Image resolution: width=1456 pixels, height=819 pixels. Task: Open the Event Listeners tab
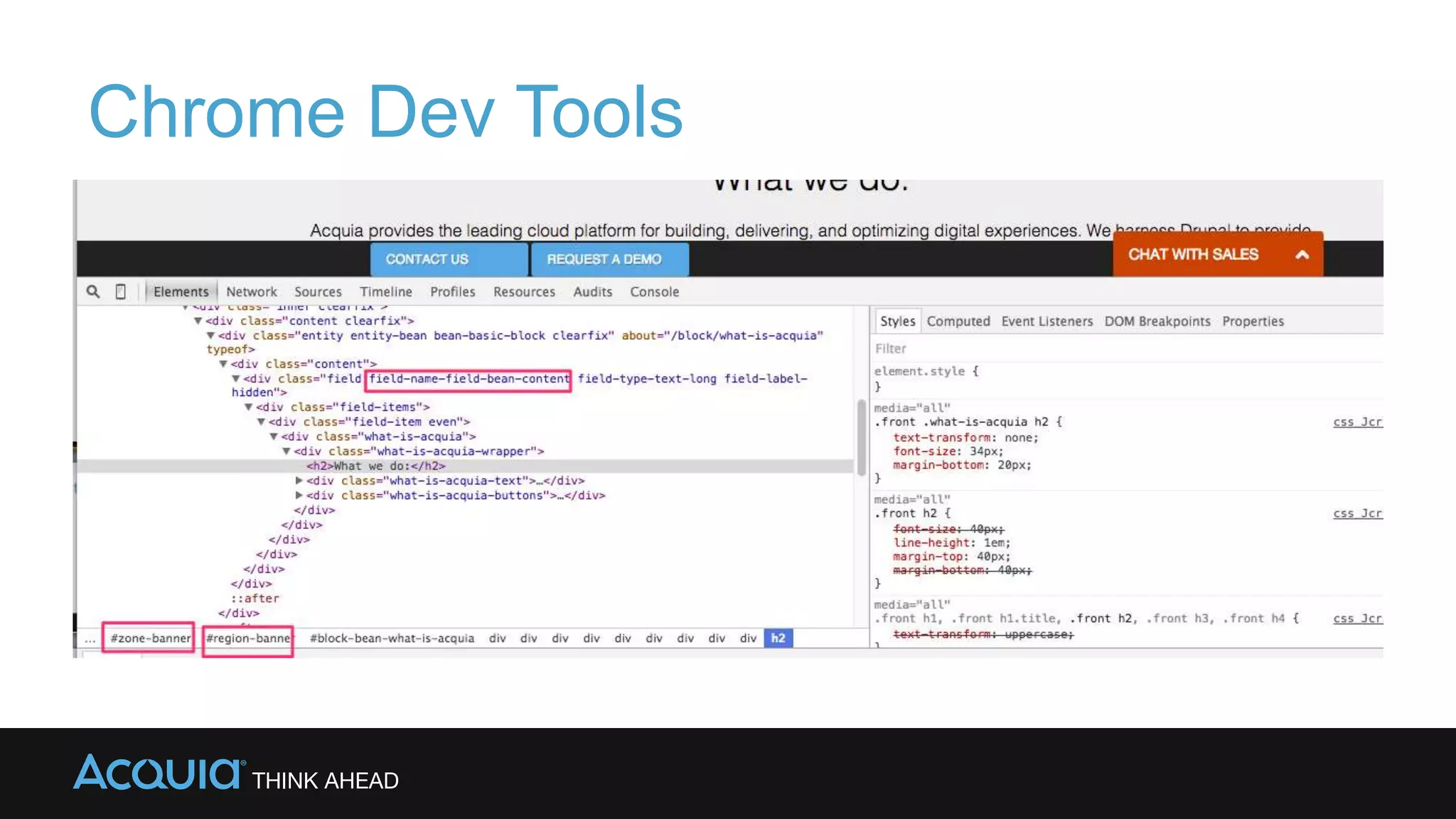tap(1046, 321)
